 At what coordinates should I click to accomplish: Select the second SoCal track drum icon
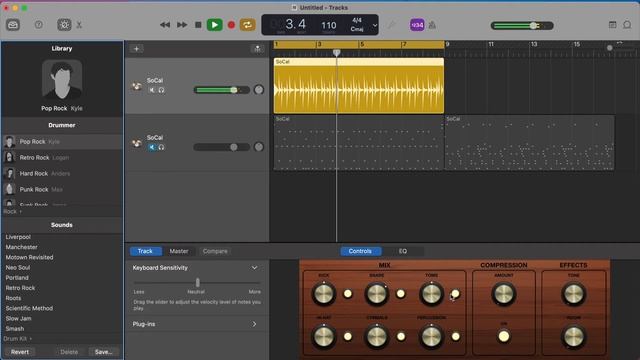tap(137, 143)
